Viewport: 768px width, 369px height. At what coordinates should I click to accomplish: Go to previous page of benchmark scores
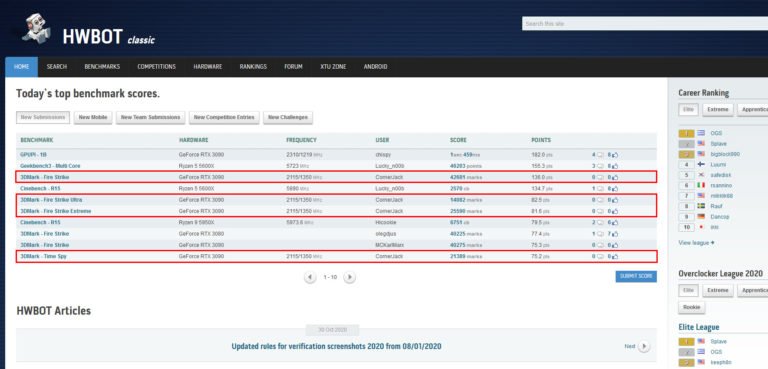click(x=310, y=277)
